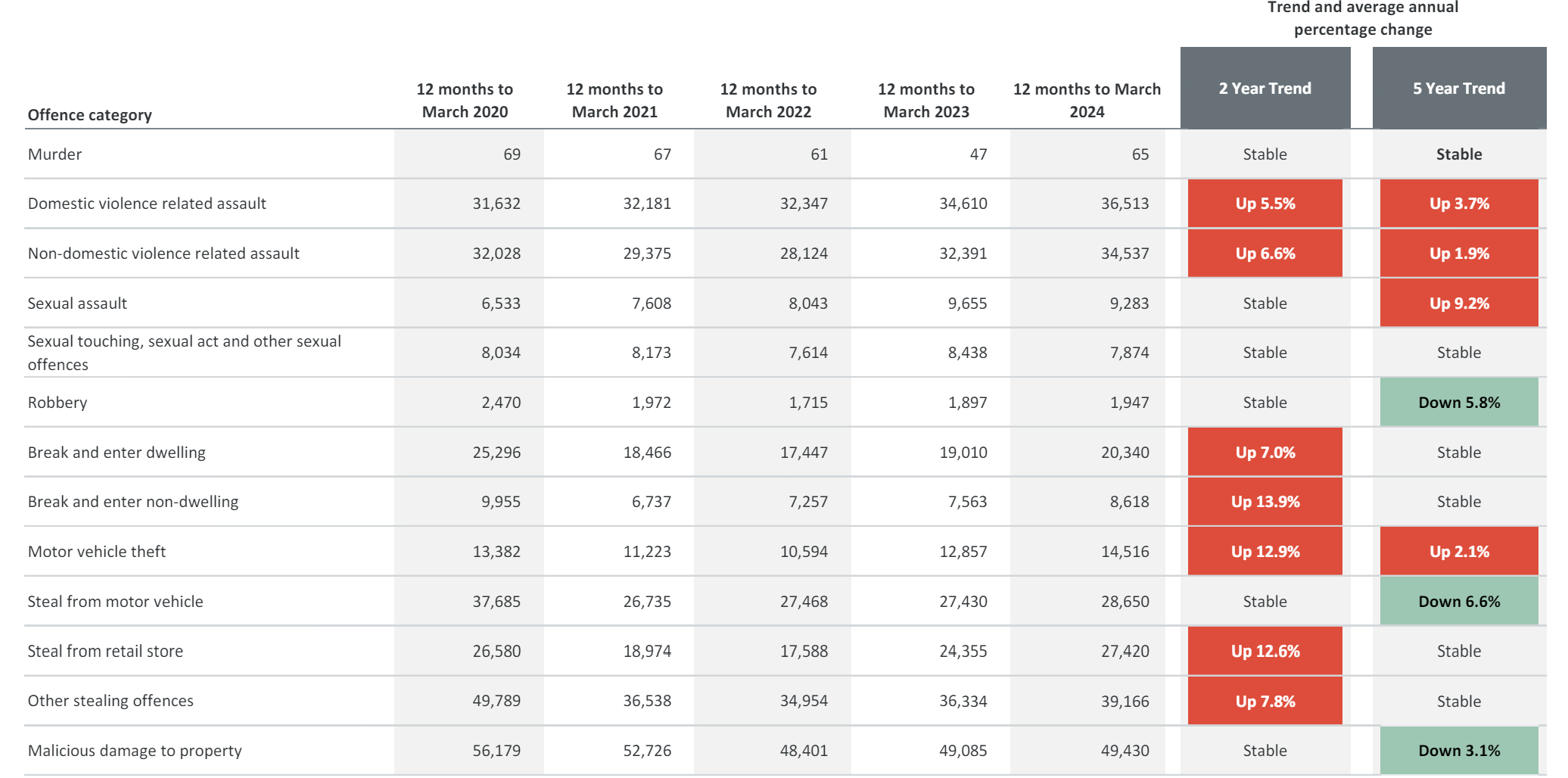Screen dimensions: 1568x778
Task: Click the "5 Year Trend" column header
Action: [x=1458, y=89]
